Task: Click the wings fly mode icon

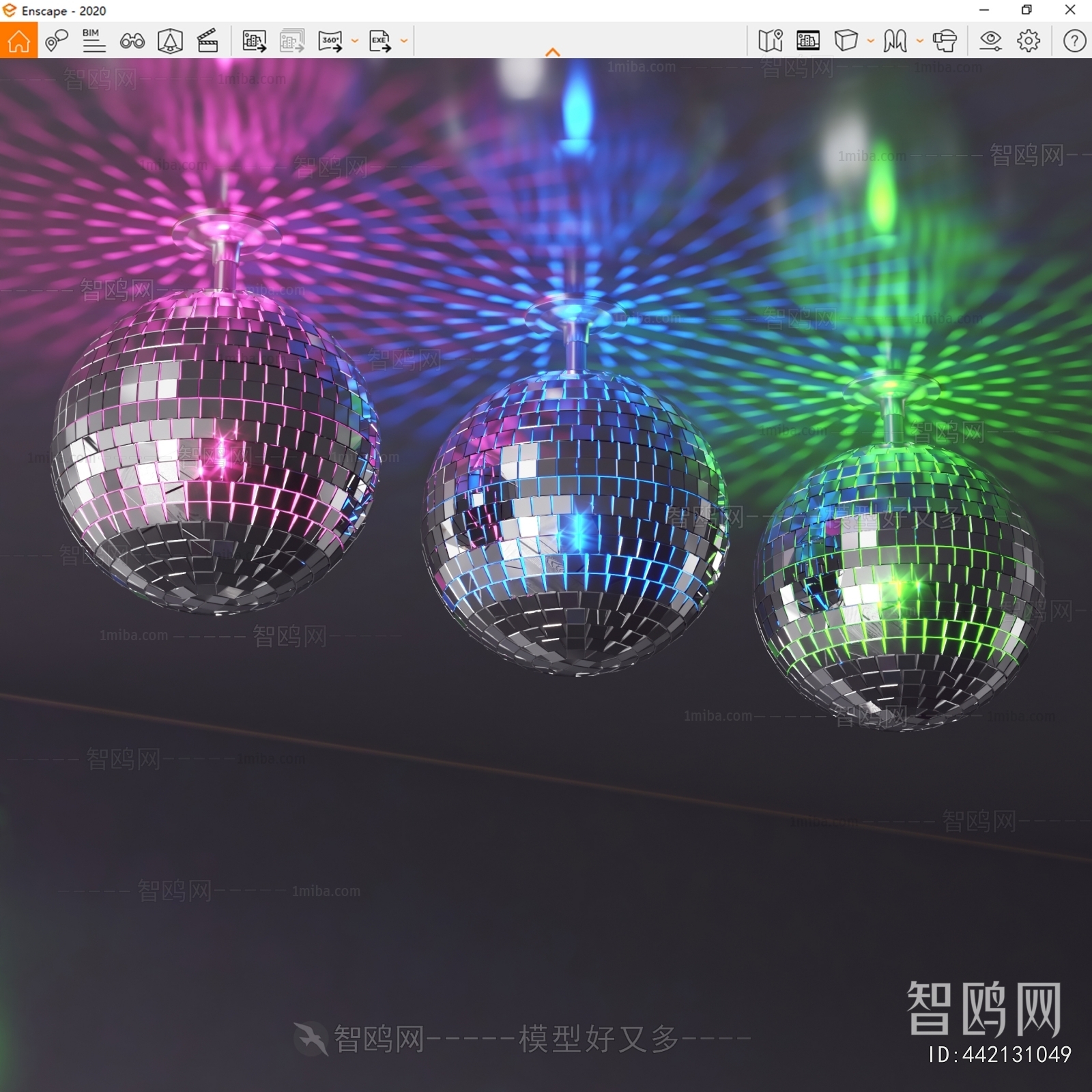Action: (x=895, y=41)
